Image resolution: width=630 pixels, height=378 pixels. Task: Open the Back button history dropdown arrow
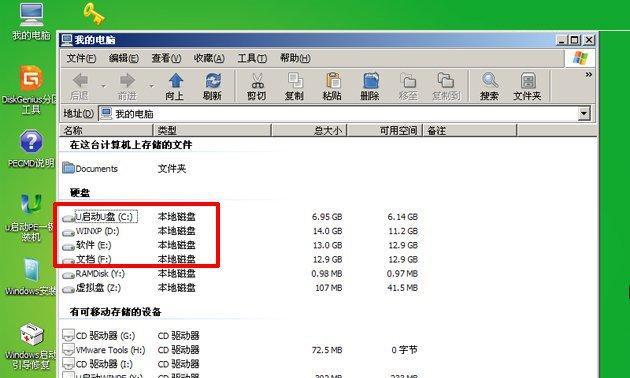pyautogui.click(x=104, y=86)
